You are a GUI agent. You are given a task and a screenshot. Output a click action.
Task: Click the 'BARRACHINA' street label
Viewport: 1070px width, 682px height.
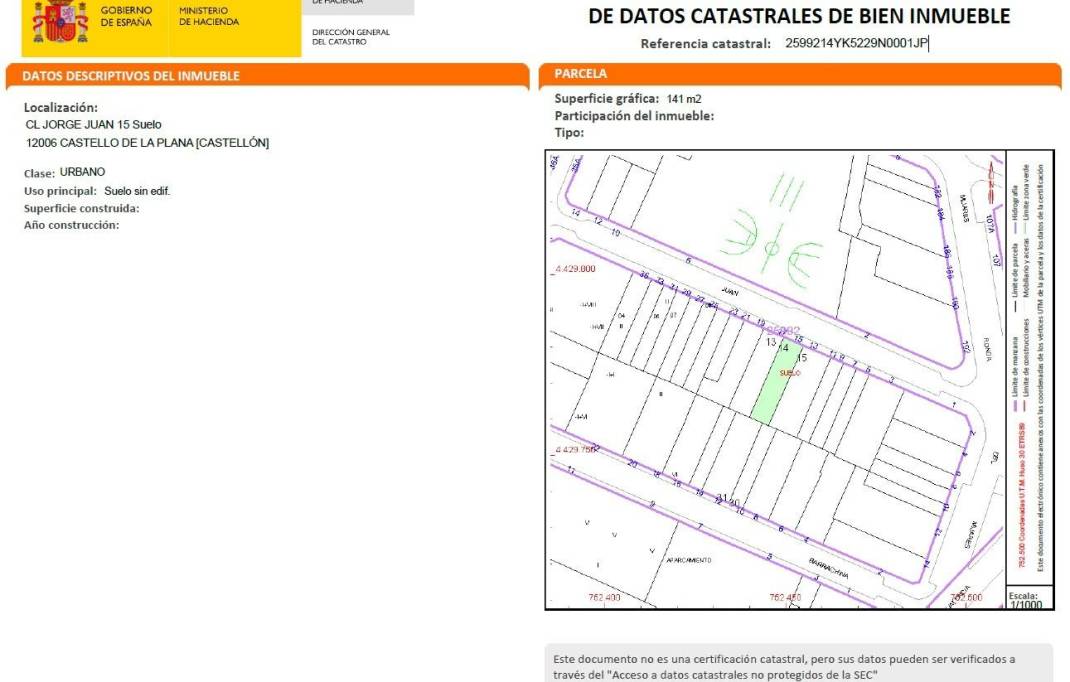coord(830,568)
